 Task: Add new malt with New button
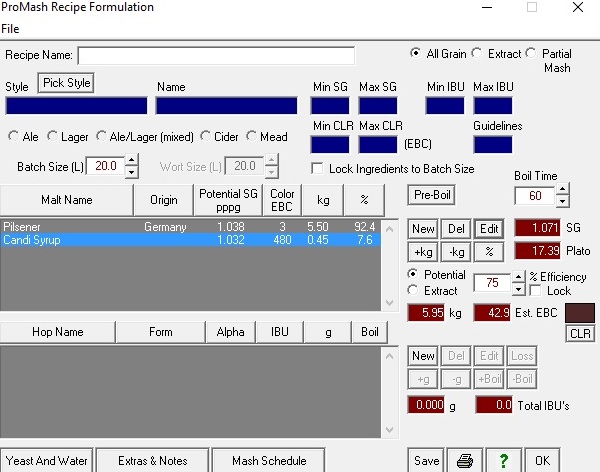point(423,229)
